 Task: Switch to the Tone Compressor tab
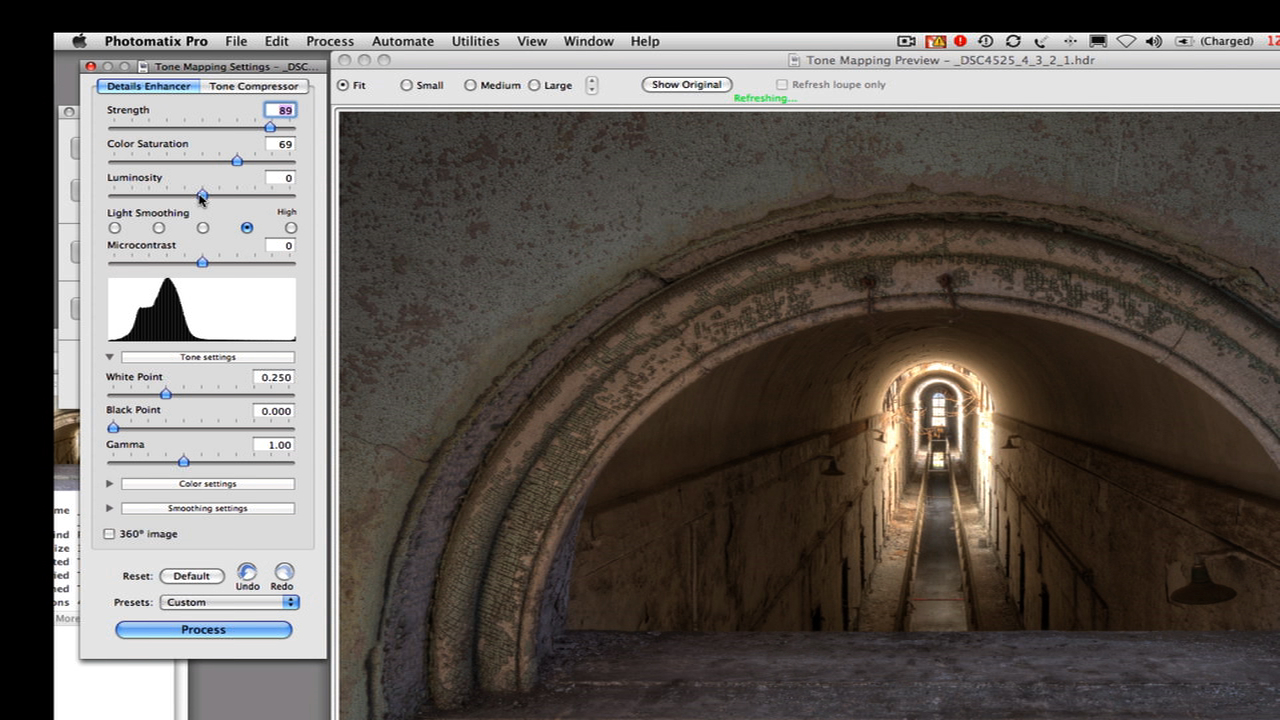point(253,86)
